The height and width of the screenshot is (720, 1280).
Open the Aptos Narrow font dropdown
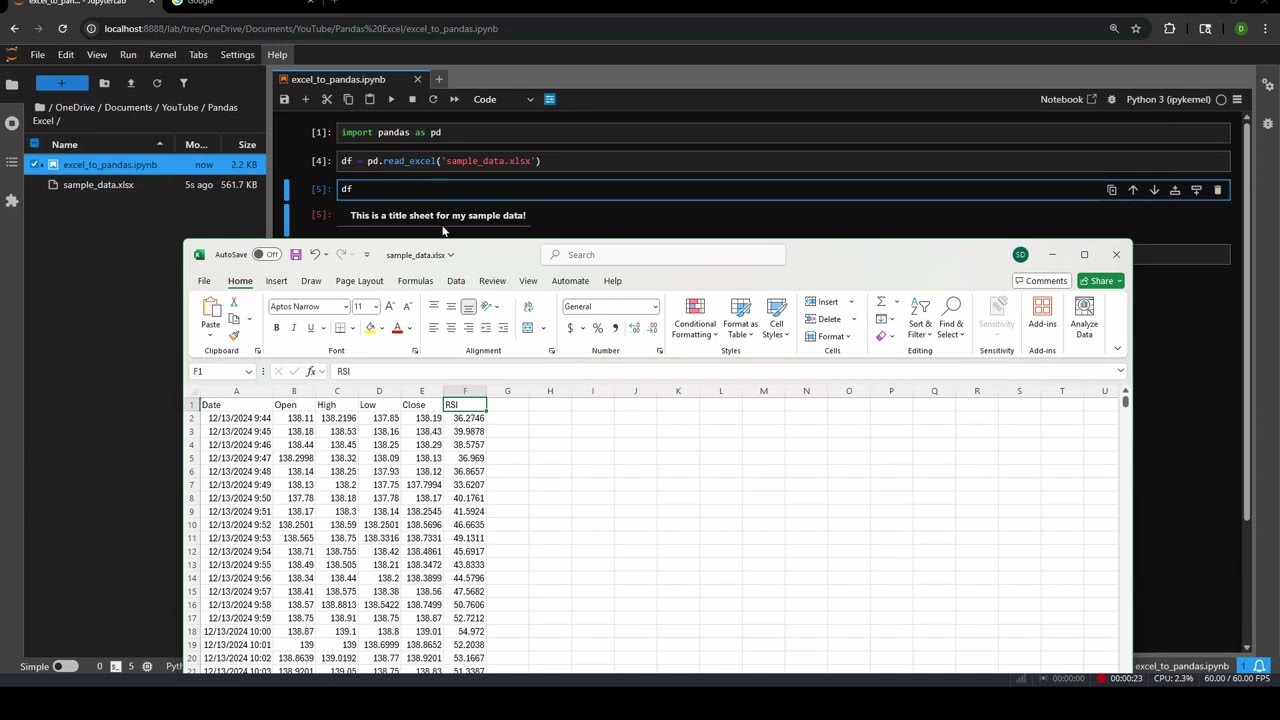[x=346, y=307]
